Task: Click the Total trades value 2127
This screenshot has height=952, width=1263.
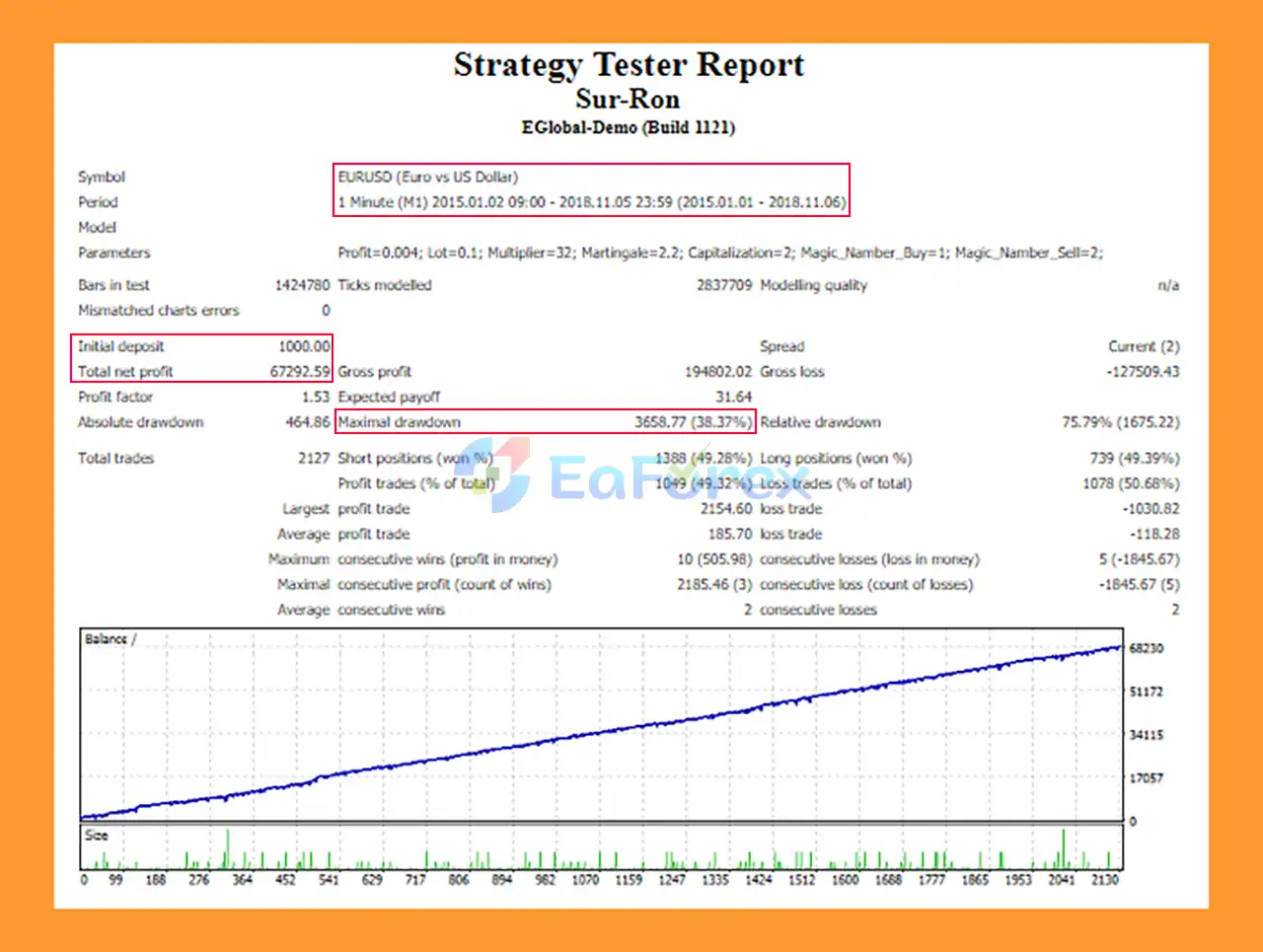Action: [x=313, y=458]
